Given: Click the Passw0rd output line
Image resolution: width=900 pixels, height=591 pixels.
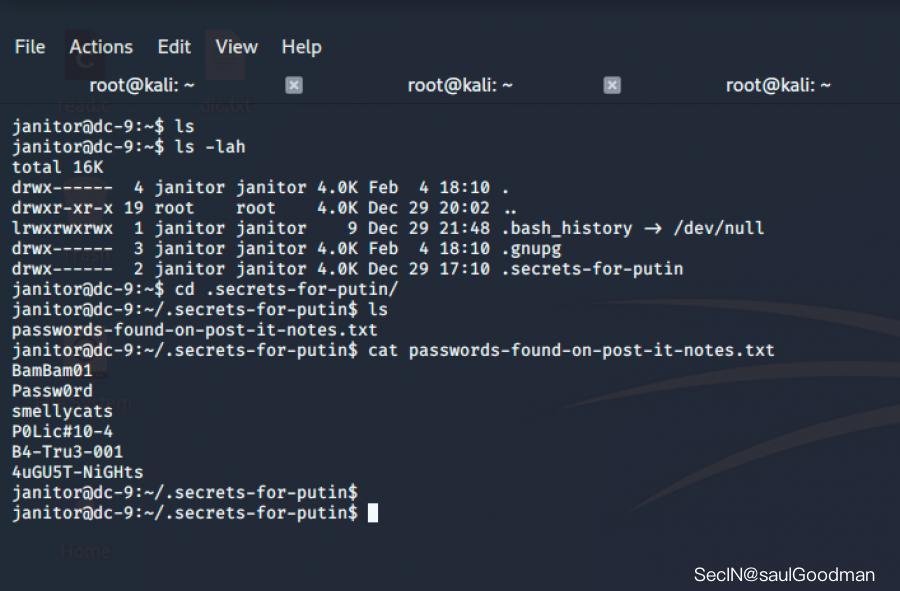Looking at the screenshot, I should 52,391.
